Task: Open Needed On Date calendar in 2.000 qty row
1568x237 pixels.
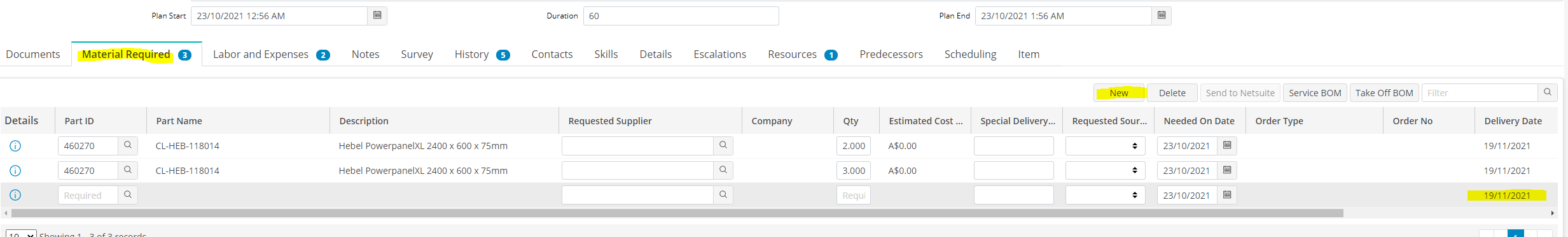Action: tap(1227, 145)
